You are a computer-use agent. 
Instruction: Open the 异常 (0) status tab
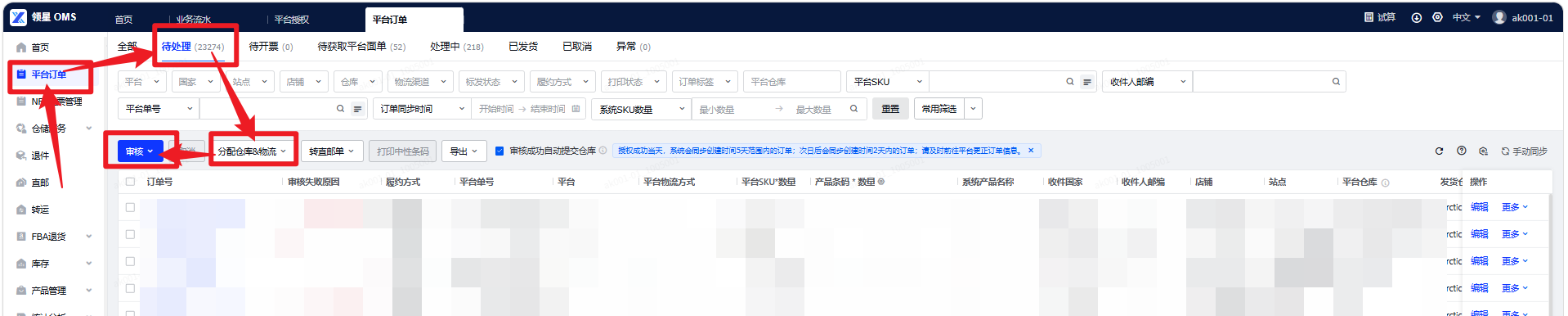pos(634,47)
